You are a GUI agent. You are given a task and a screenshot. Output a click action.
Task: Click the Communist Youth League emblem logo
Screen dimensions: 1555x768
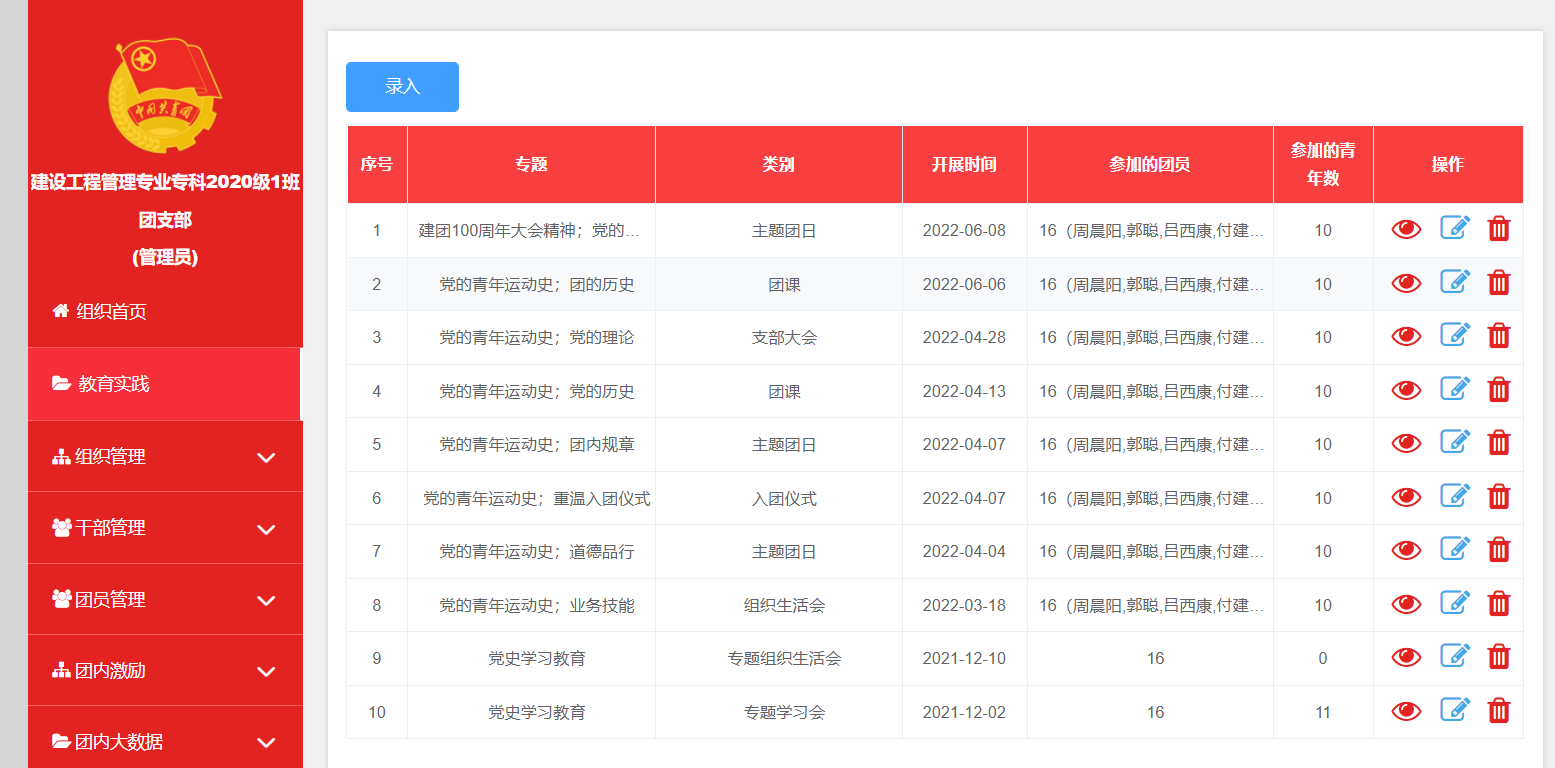pos(164,94)
